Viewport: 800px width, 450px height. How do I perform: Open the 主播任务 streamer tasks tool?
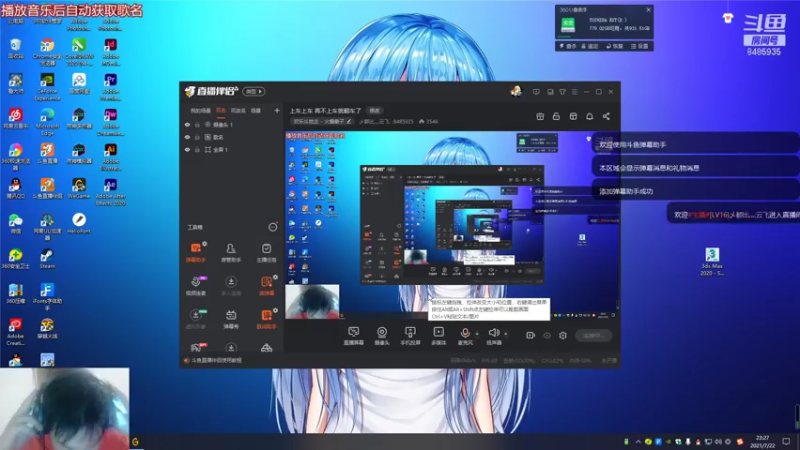point(266,253)
